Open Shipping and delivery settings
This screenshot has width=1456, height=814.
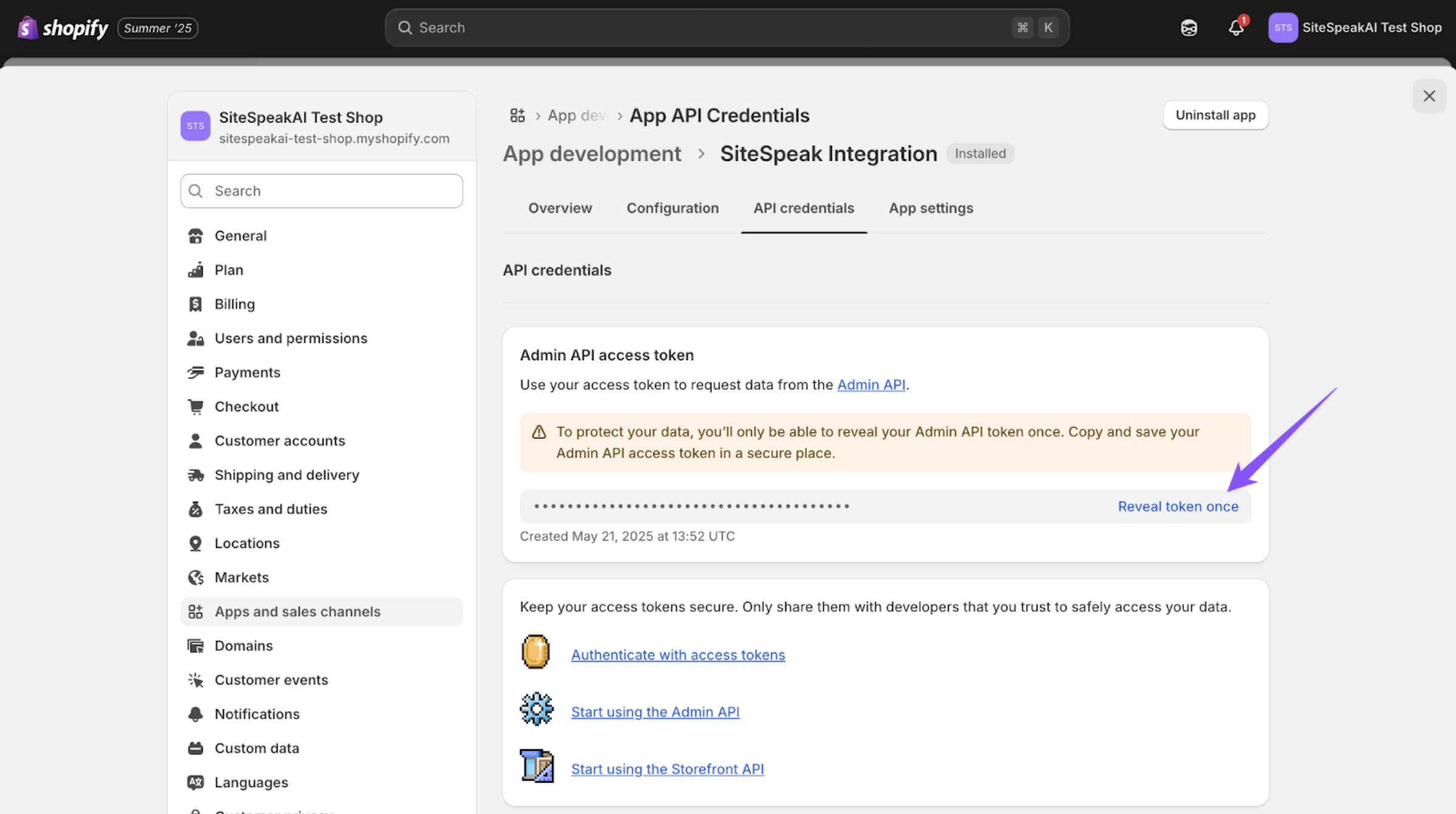[x=286, y=475]
